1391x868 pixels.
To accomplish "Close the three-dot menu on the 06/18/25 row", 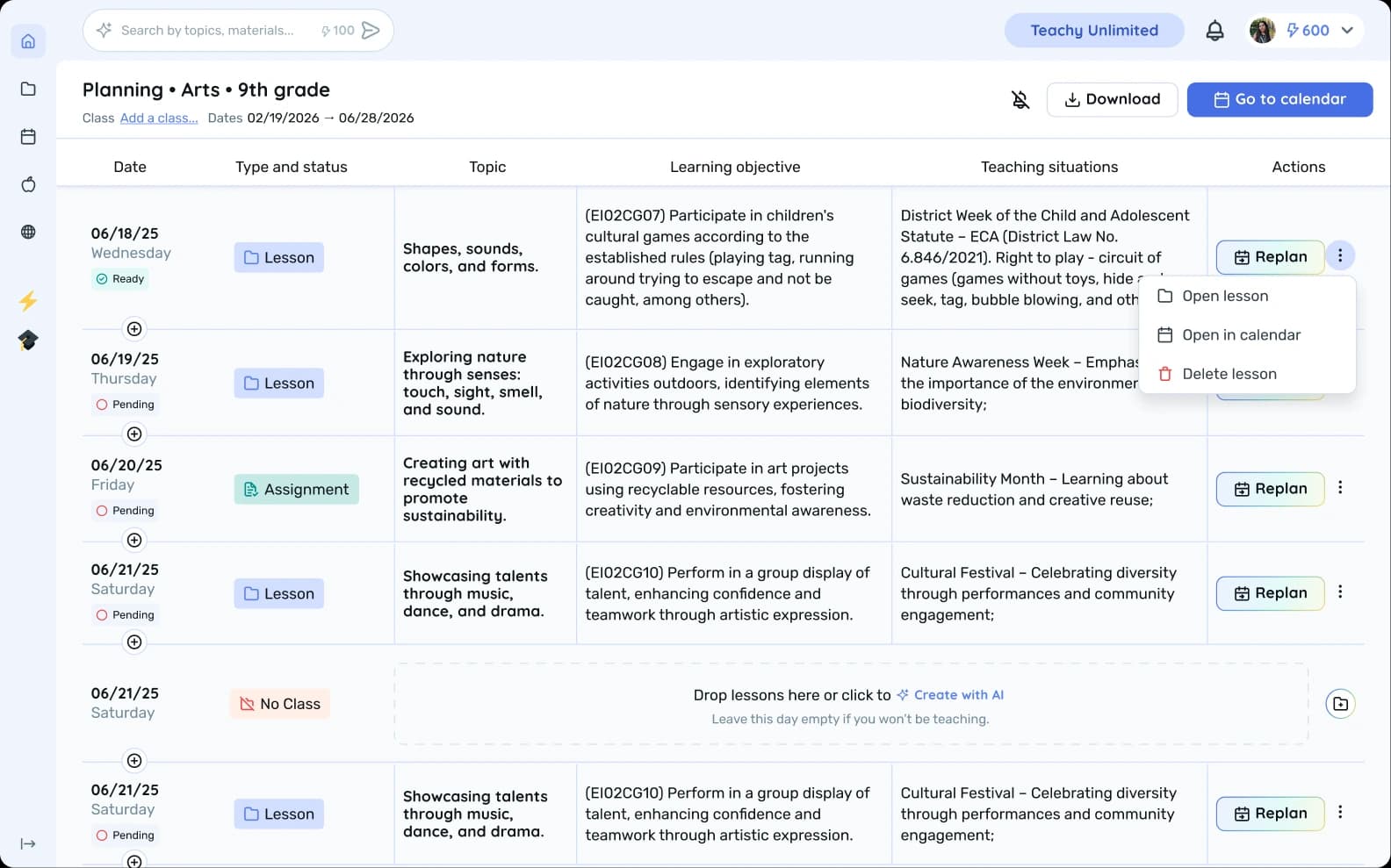I will [x=1340, y=255].
